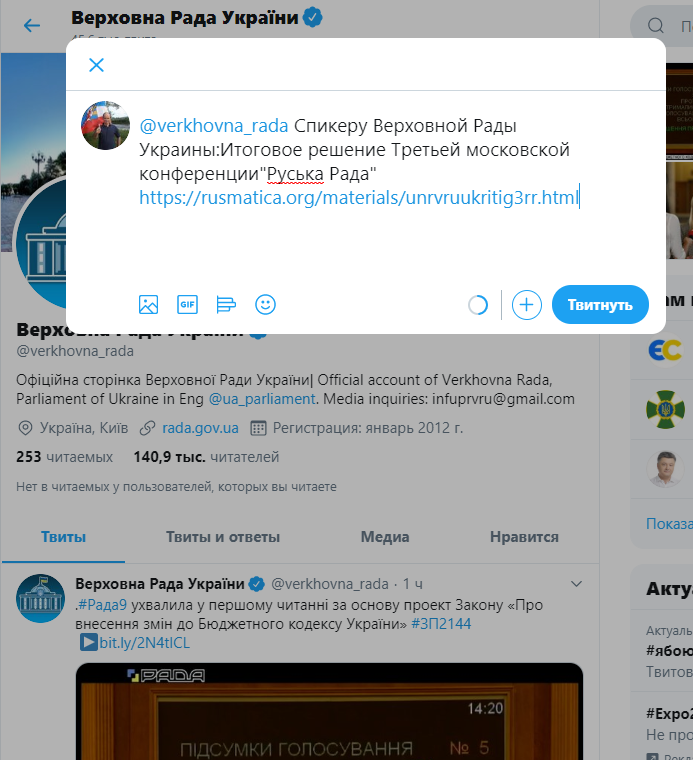Click the search magnifier icon
Image resolution: width=693 pixels, height=760 pixels.
click(x=656, y=25)
